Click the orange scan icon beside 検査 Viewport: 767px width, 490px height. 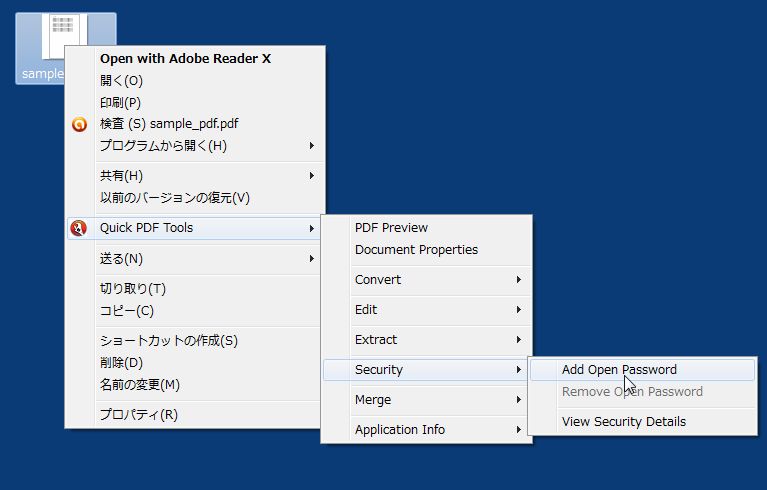(x=79, y=124)
